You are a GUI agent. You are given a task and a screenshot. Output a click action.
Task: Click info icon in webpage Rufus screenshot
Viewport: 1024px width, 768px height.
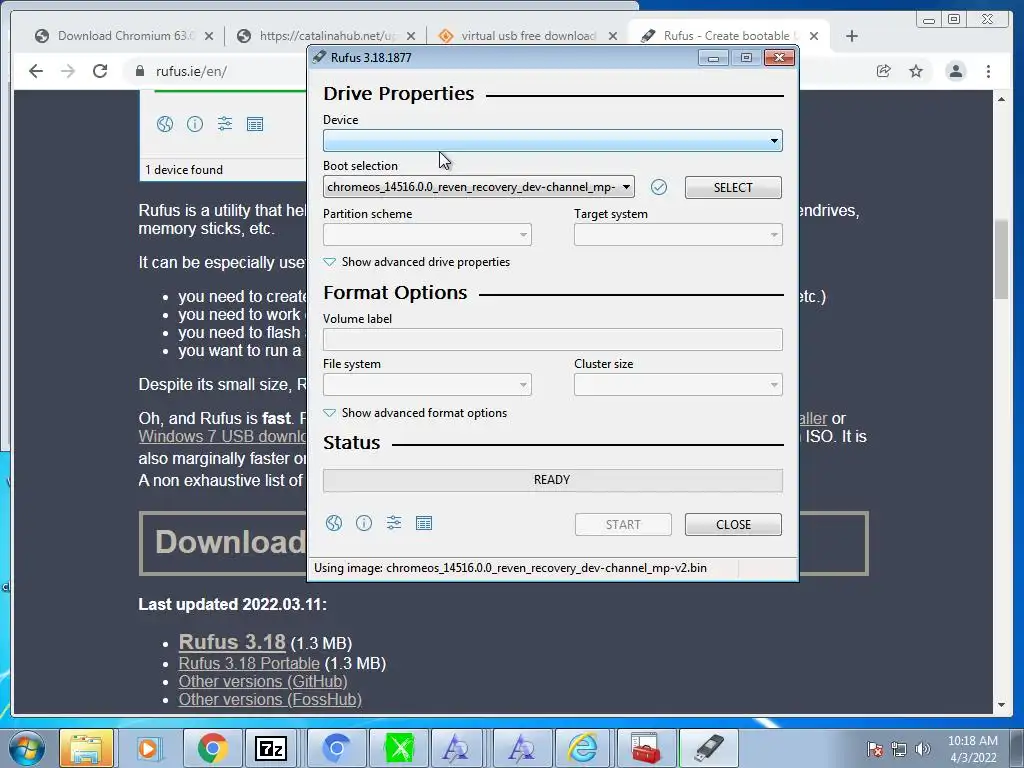(195, 124)
